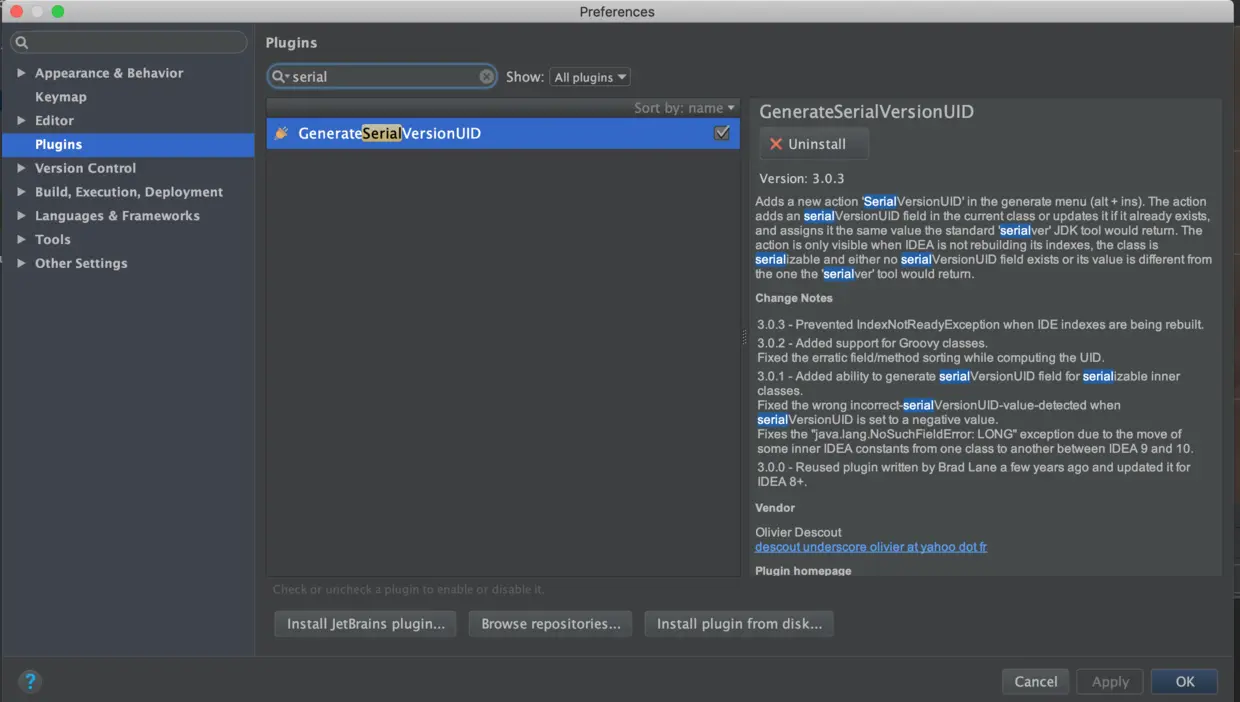Open vendor email link descout underscore olivier
This screenshot has width=1240, height=702.
tap(871, 547)
